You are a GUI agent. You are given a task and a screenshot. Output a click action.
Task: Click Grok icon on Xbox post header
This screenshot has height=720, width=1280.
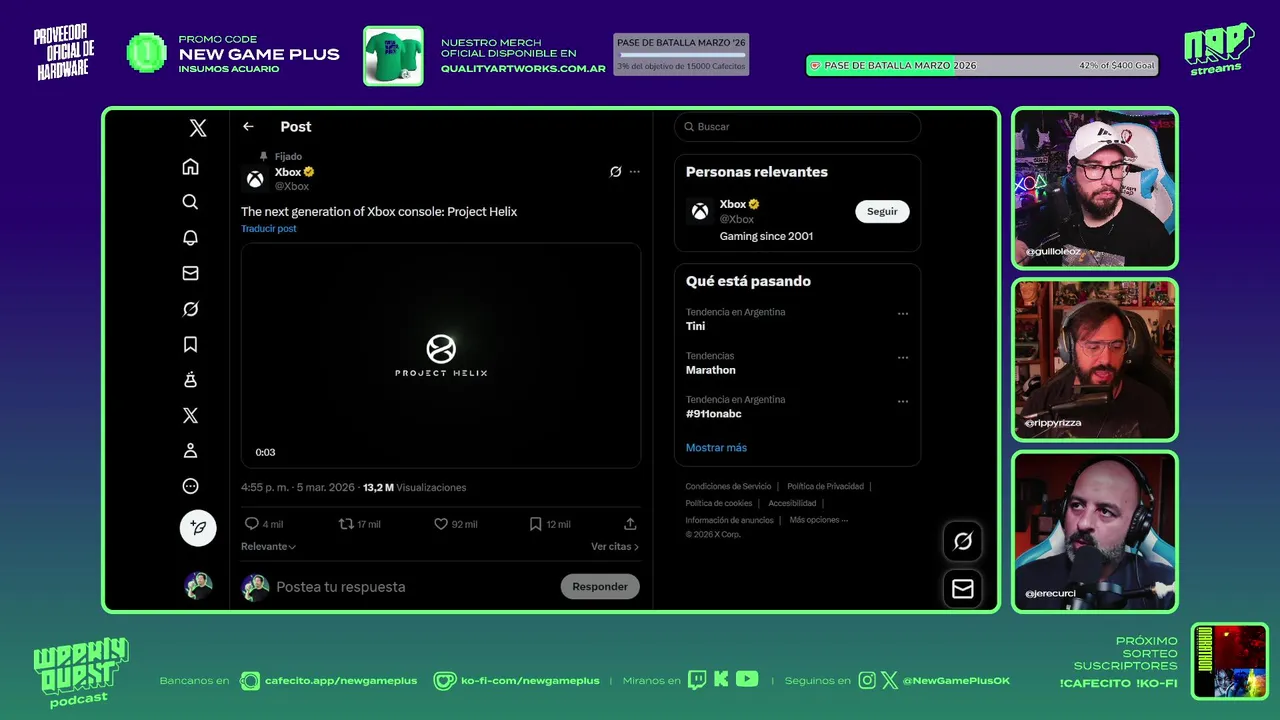tap(615, 172)
